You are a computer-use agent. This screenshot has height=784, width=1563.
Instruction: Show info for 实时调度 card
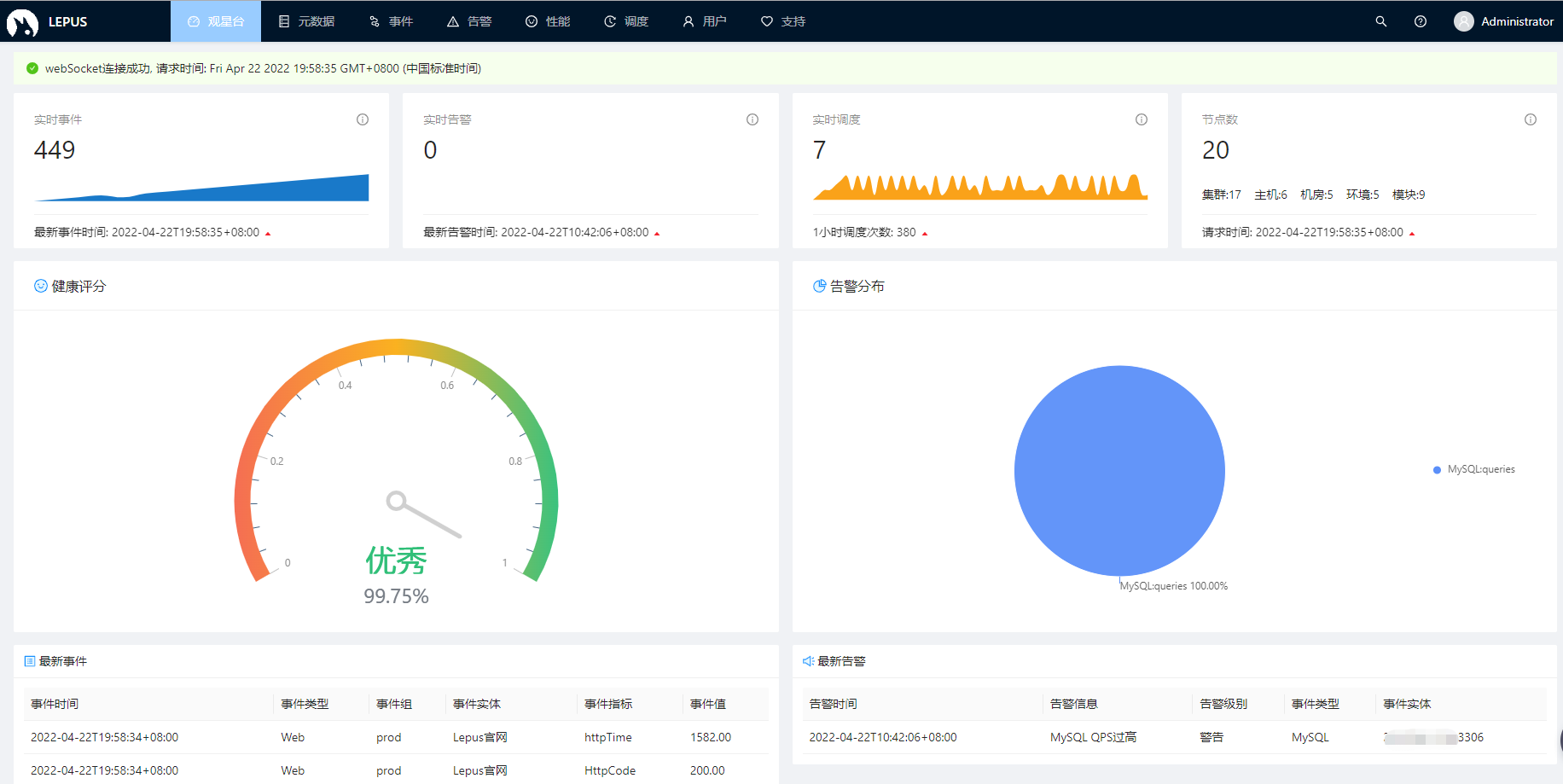pyautogui.click(x=1142, y=119)
